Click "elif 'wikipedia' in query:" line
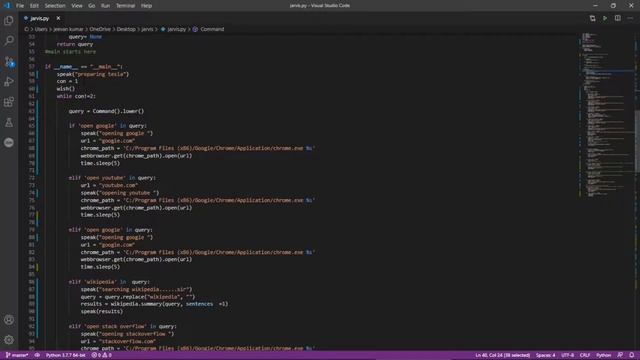The image size is (640, 360). [109, 282]
